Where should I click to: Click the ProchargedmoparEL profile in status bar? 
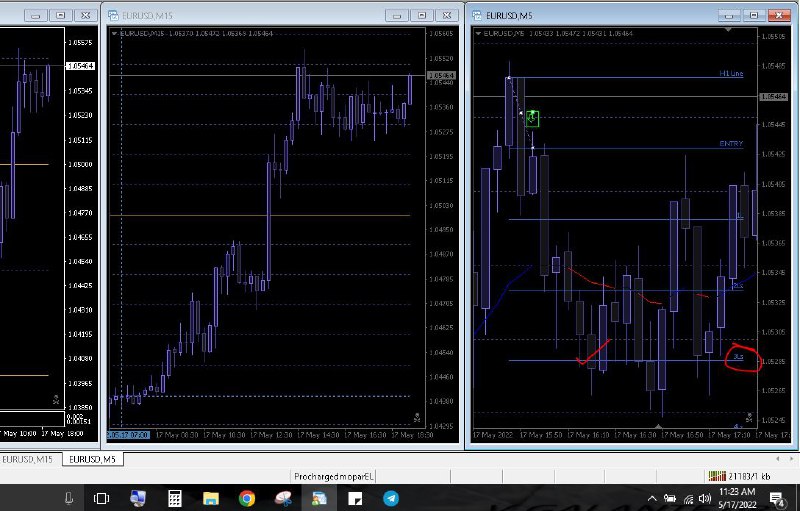[x=334, y=476]
